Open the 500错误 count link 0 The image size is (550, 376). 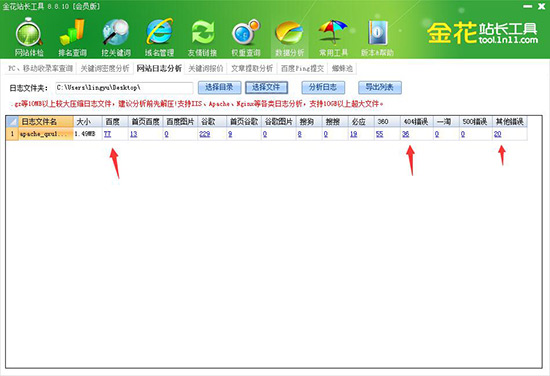click(x=463, y=134)
